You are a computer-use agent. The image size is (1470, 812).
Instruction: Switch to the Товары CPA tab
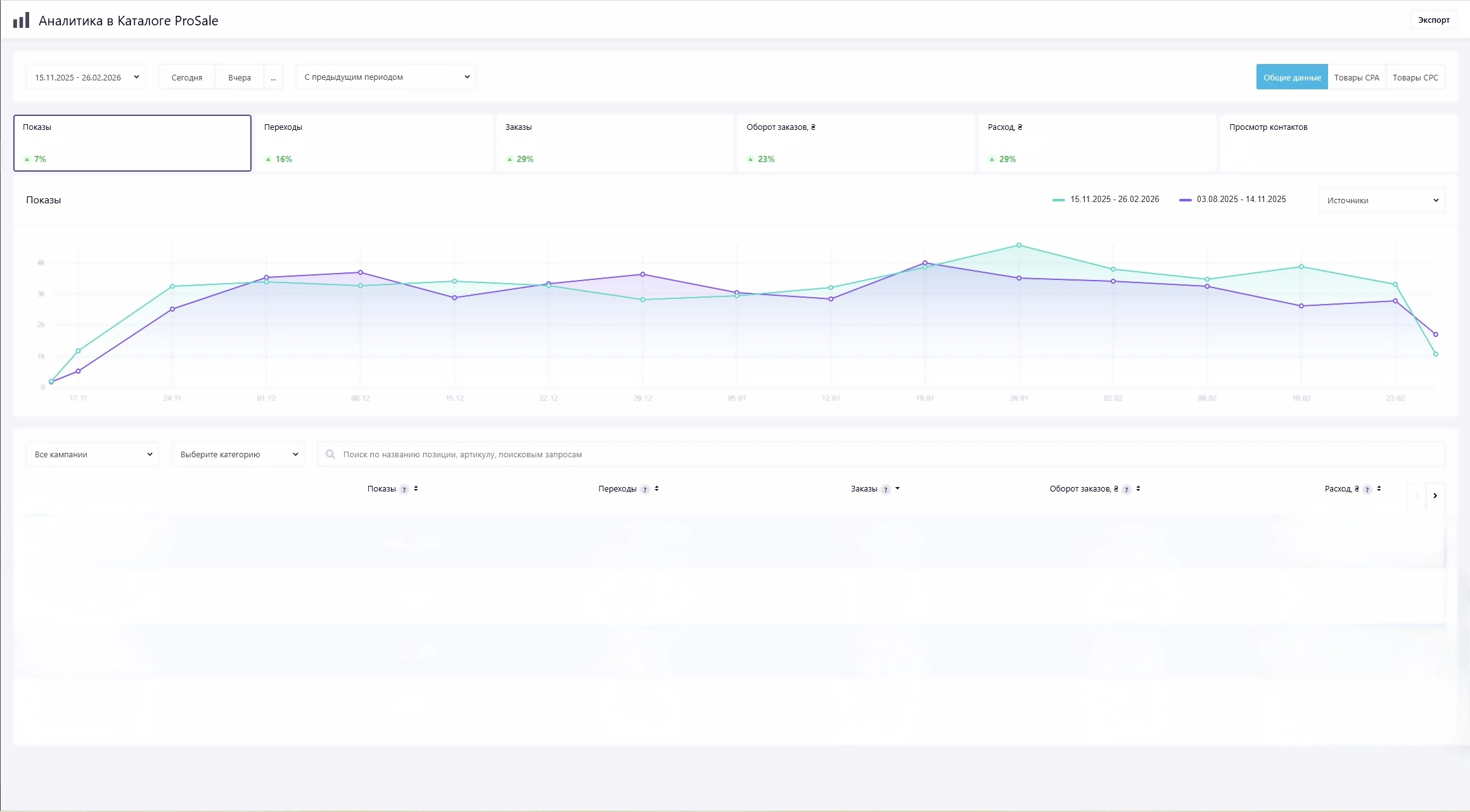pos(1357,77)
